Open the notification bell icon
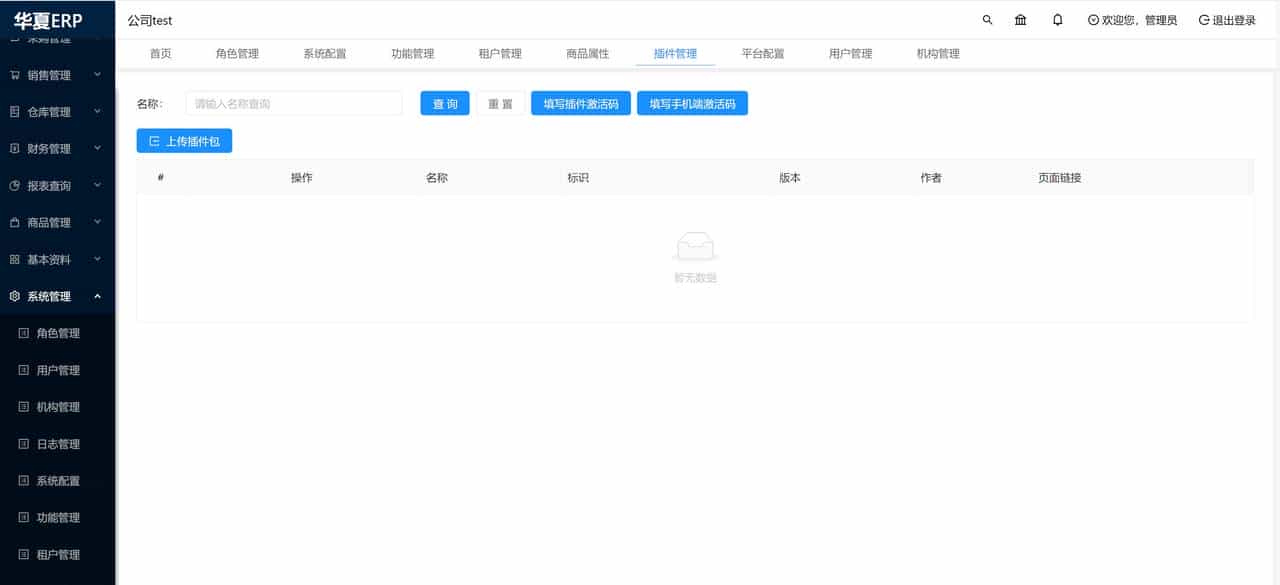 1057,19
